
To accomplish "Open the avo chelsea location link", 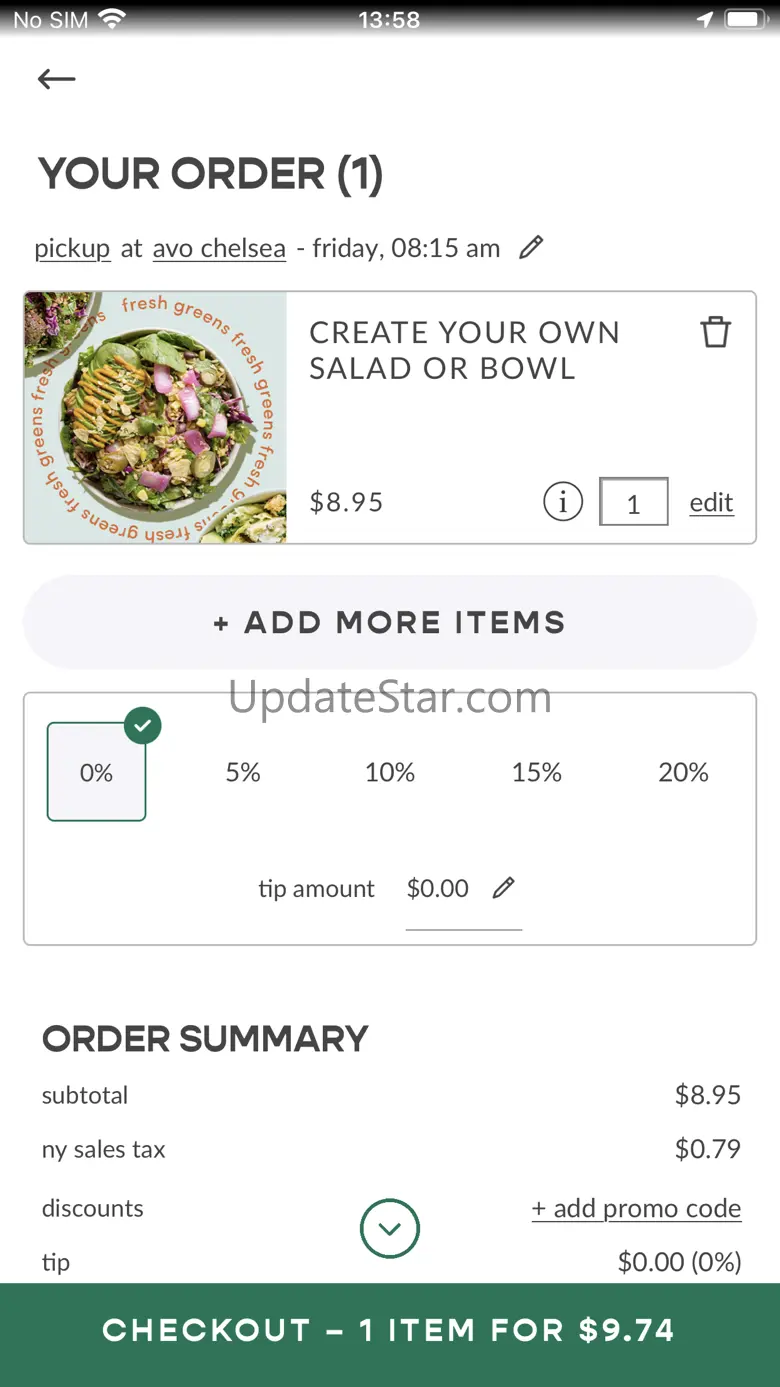I will (219, 248).
